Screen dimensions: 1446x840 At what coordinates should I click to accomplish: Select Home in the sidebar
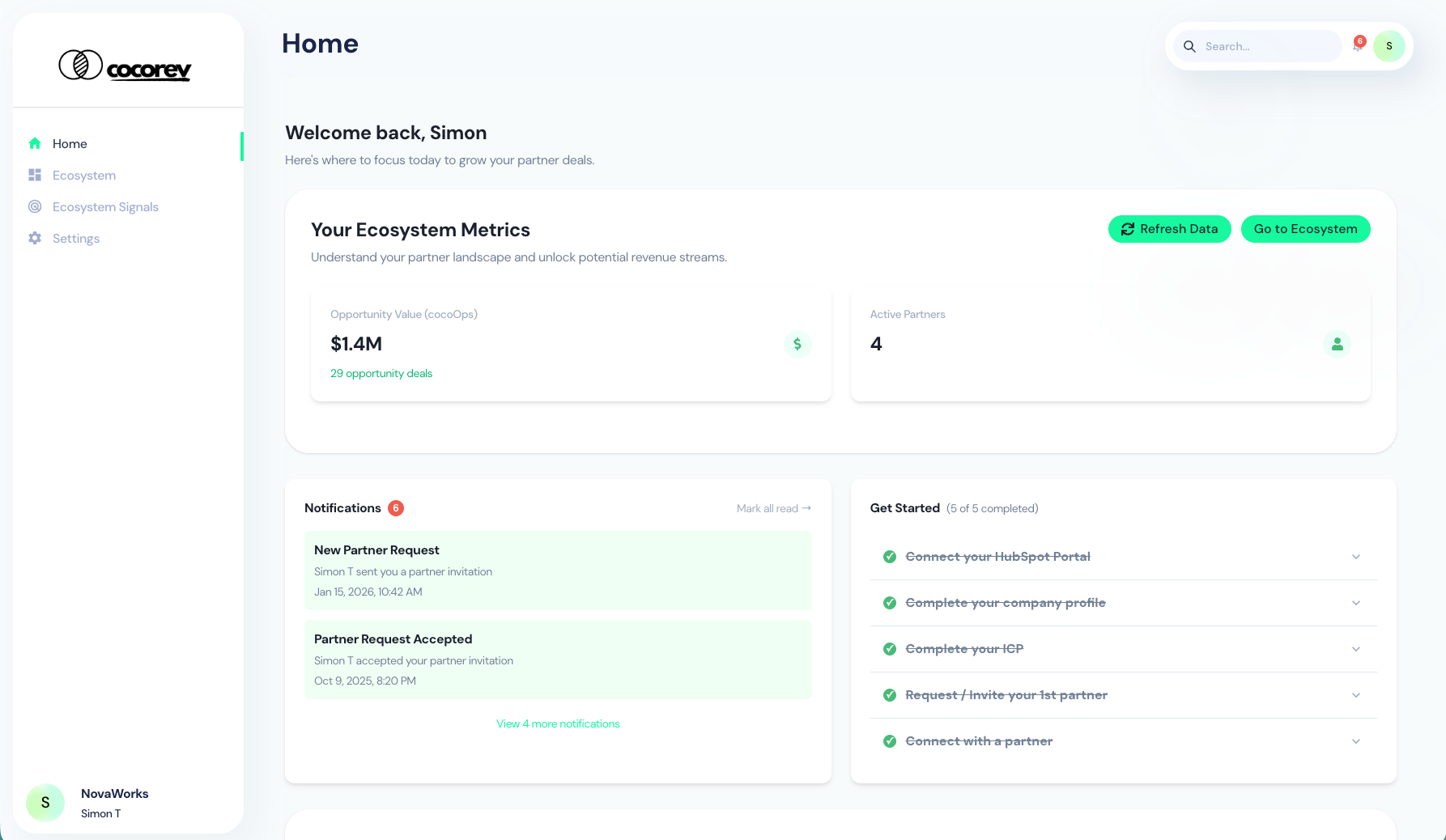pos(70,143)
